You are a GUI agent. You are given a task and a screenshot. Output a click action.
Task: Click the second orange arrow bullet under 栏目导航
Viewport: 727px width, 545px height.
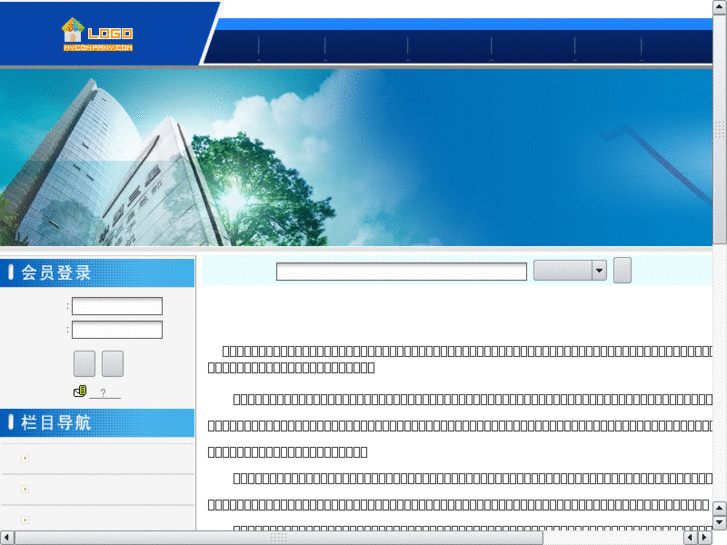coord(25,489)
